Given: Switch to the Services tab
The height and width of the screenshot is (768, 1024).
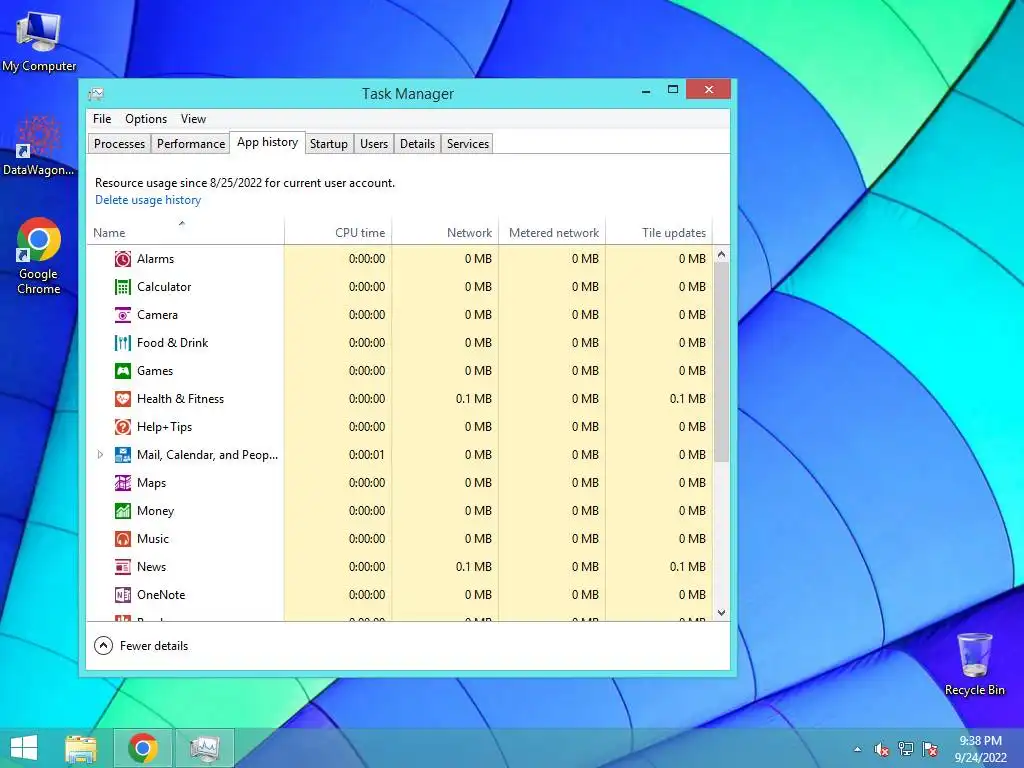Looking at the screenshot, I should click(468, 144).
